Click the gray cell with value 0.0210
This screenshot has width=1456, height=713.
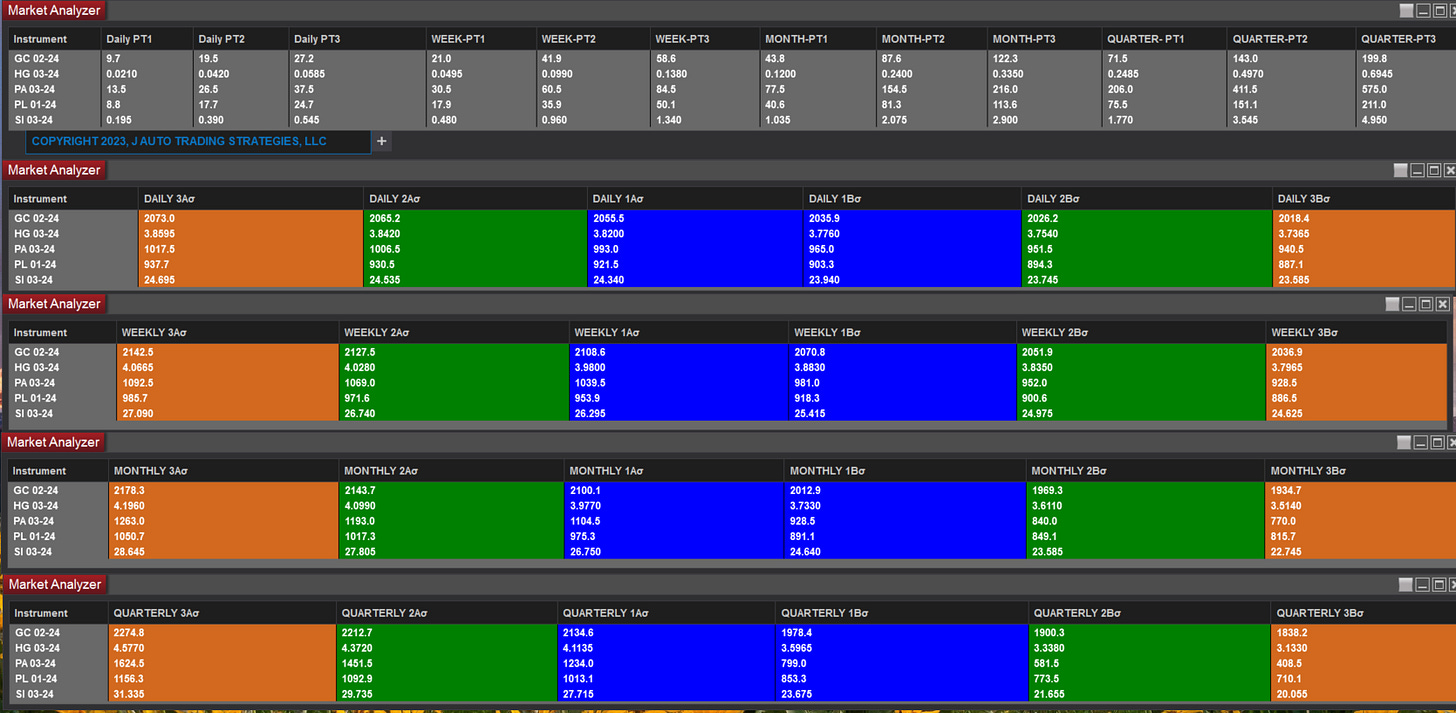click(146, 74)
